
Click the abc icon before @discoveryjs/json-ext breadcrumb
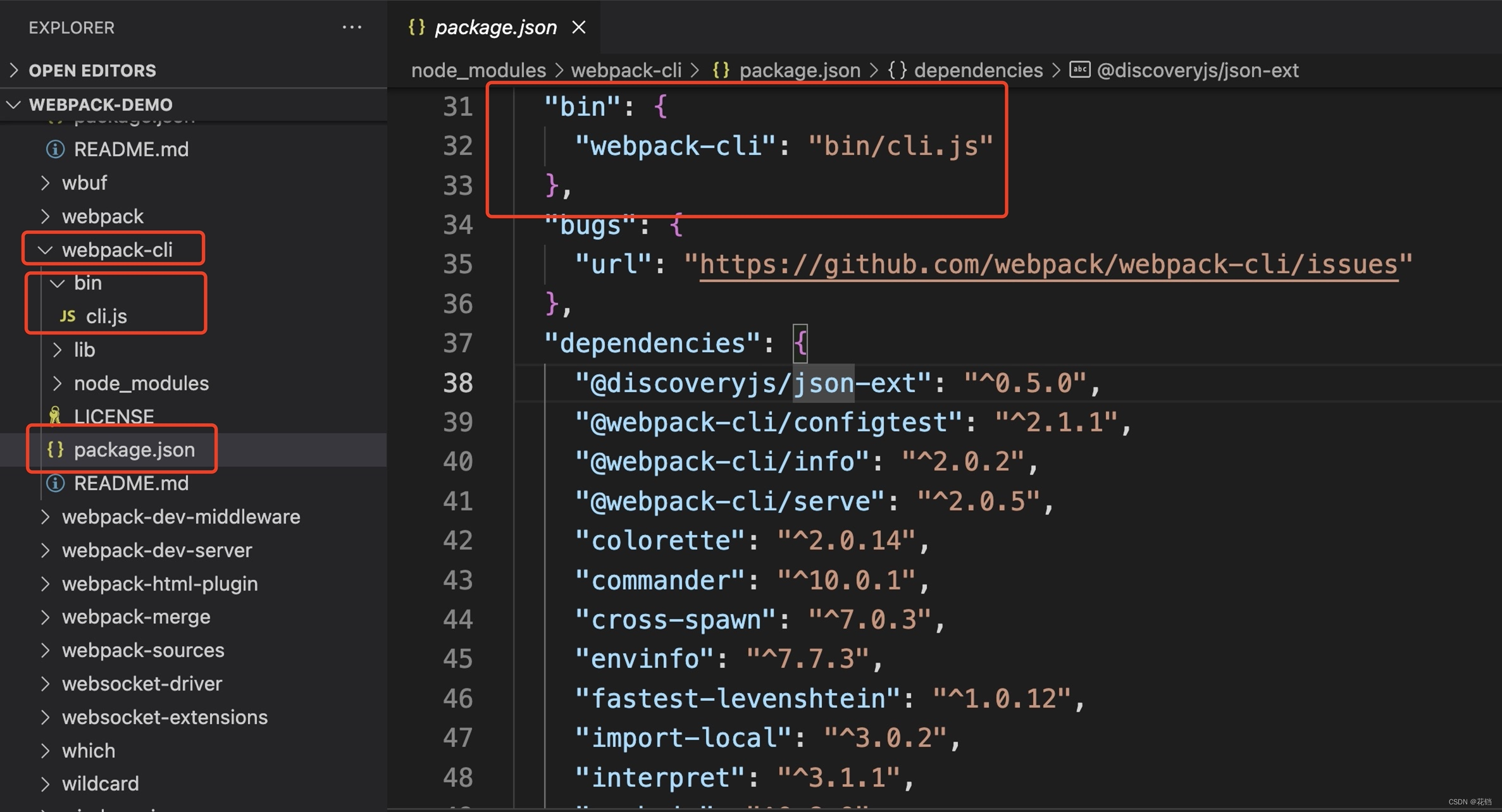click(x=1080, y=70)
